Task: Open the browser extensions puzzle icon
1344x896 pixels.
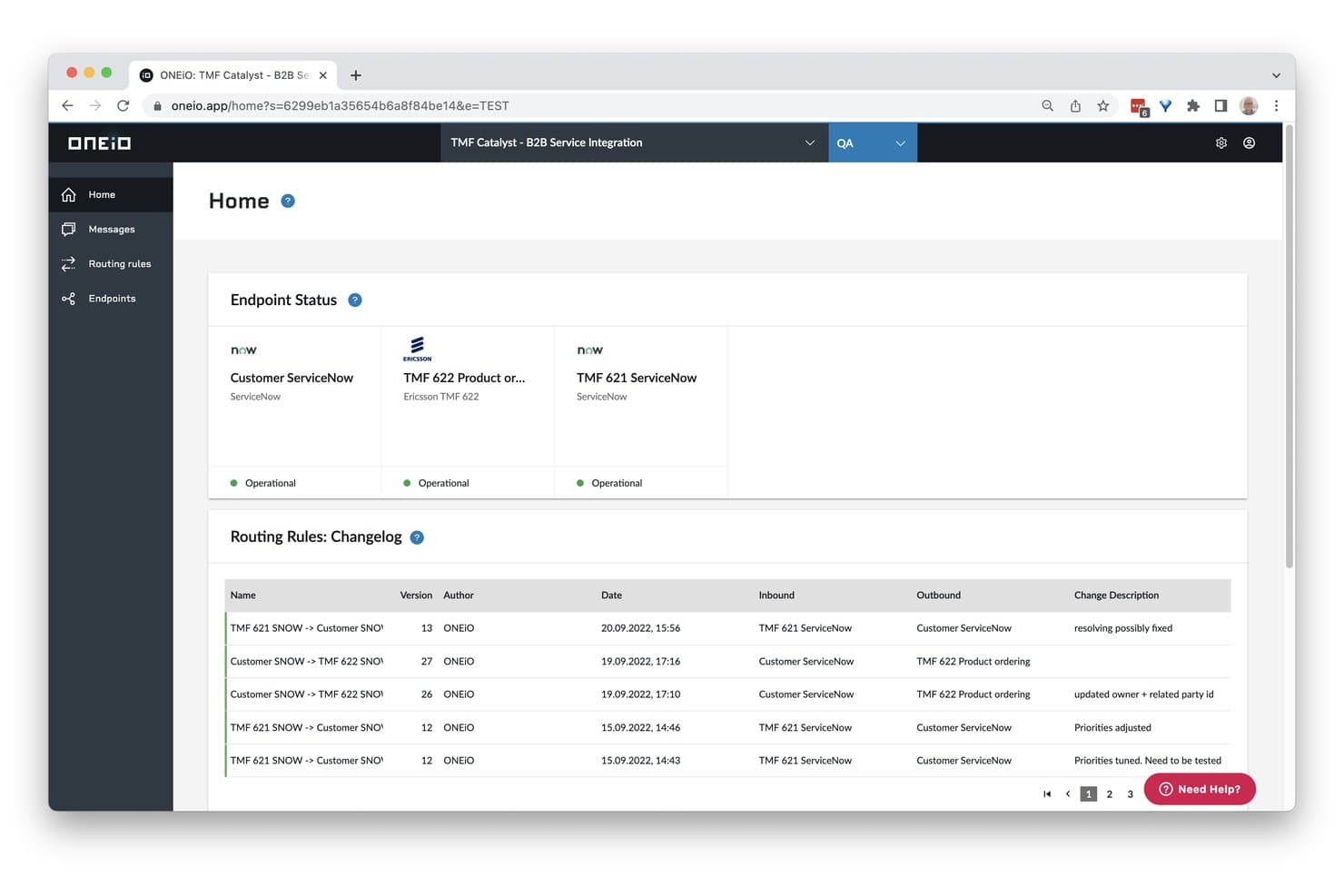Action: tap(1193, 105)
